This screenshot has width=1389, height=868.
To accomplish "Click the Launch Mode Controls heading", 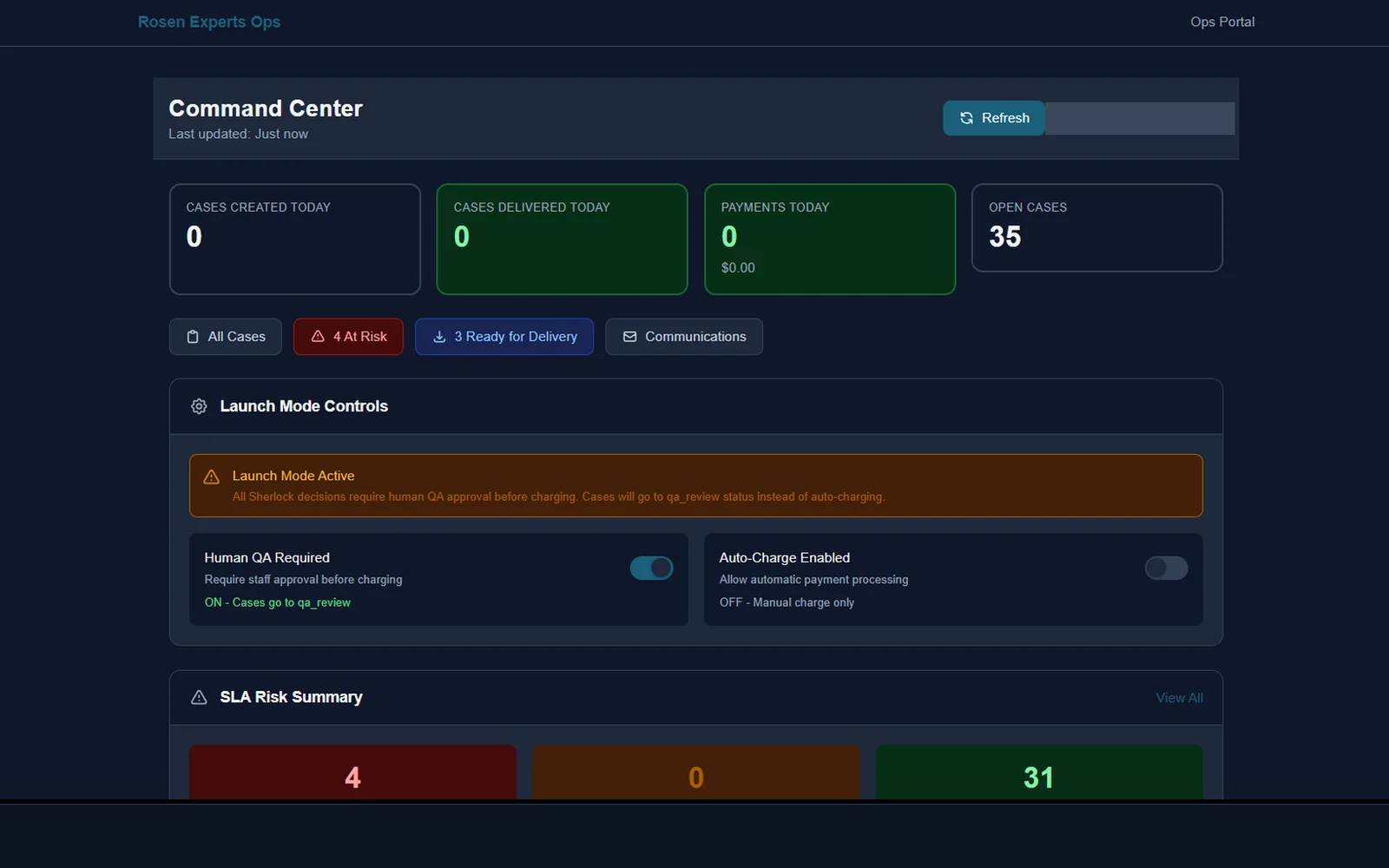I will coord(304,406).
